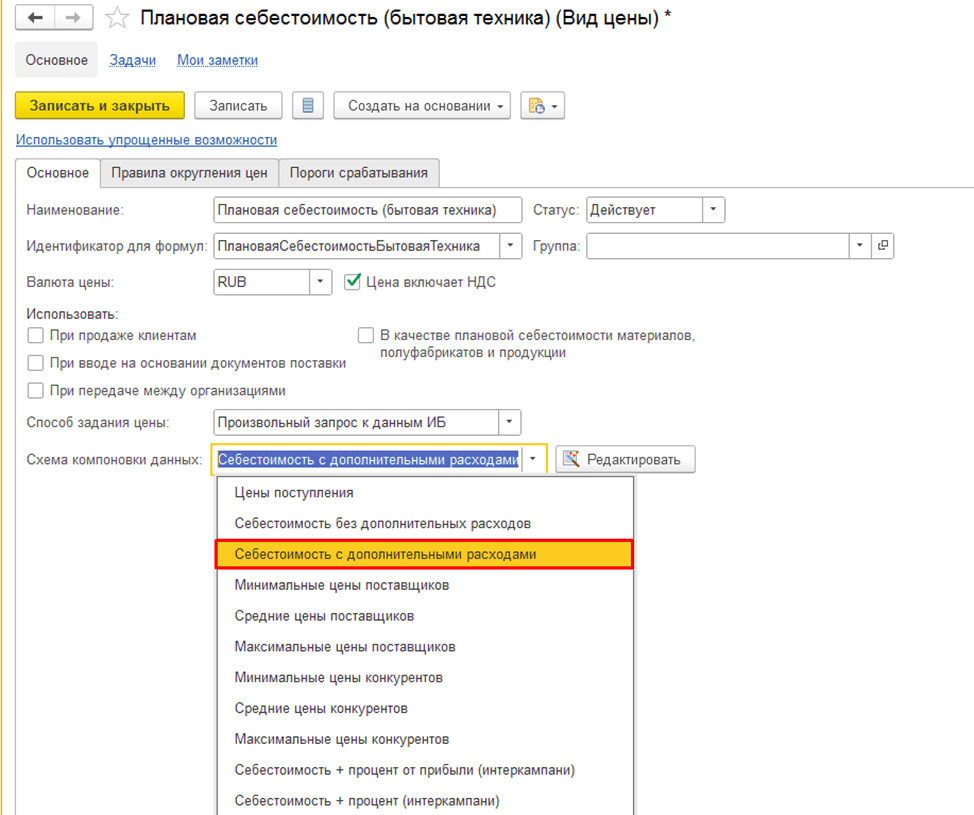Viewport: 974px width, 815px height.
Task: Click the back navigation arrow
Action: [35, 18]
